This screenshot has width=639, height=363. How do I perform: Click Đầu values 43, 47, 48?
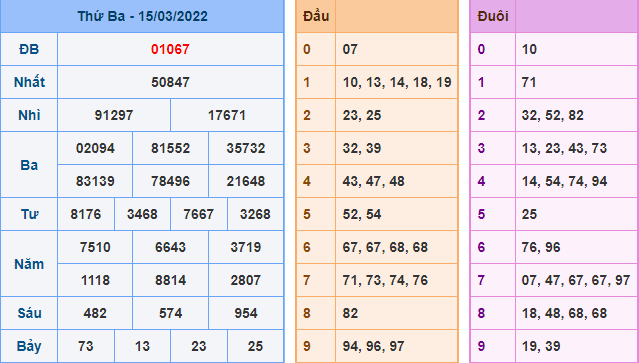click(x=373, y=181)
